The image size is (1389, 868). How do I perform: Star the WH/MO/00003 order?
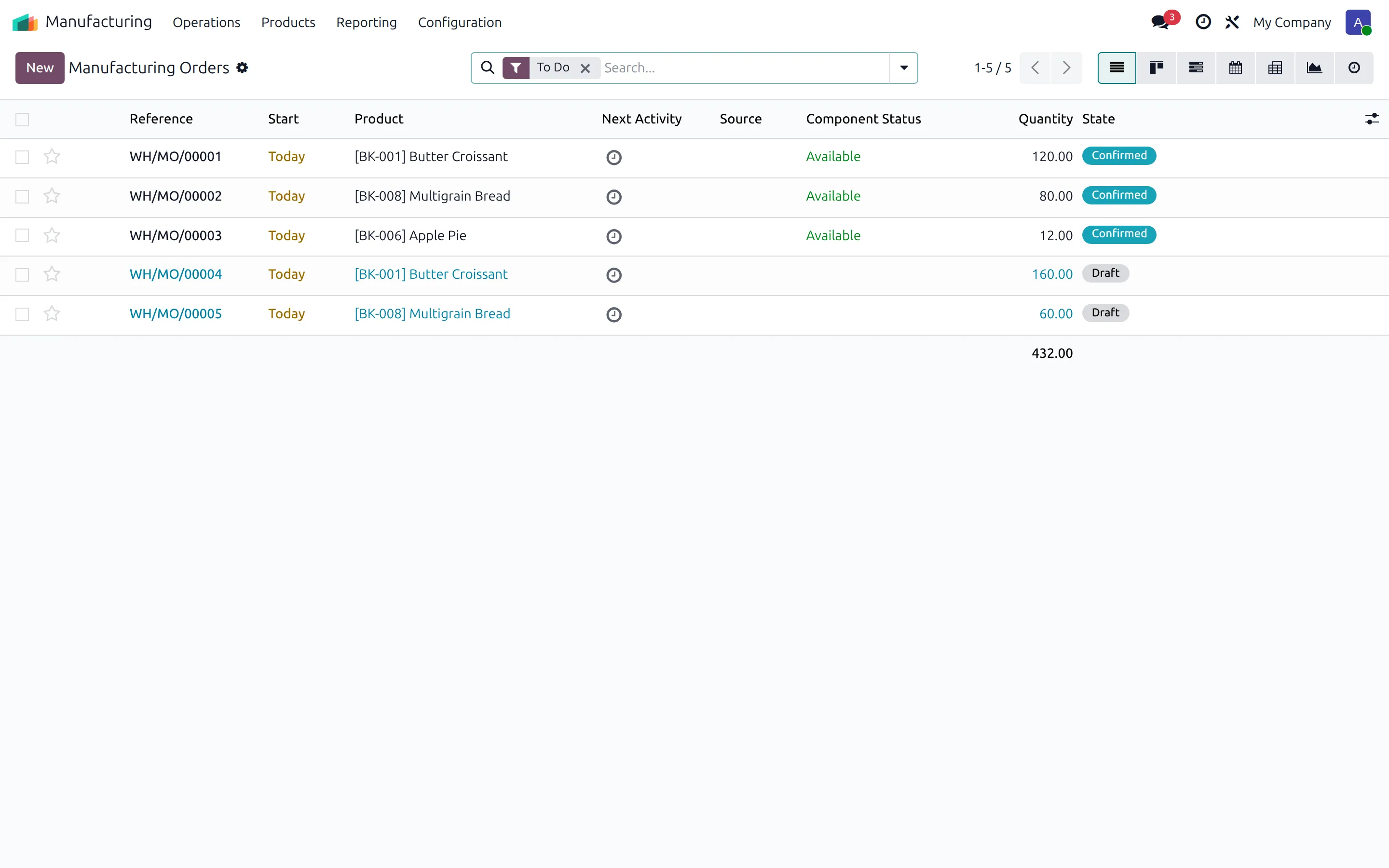pos(52,235)
